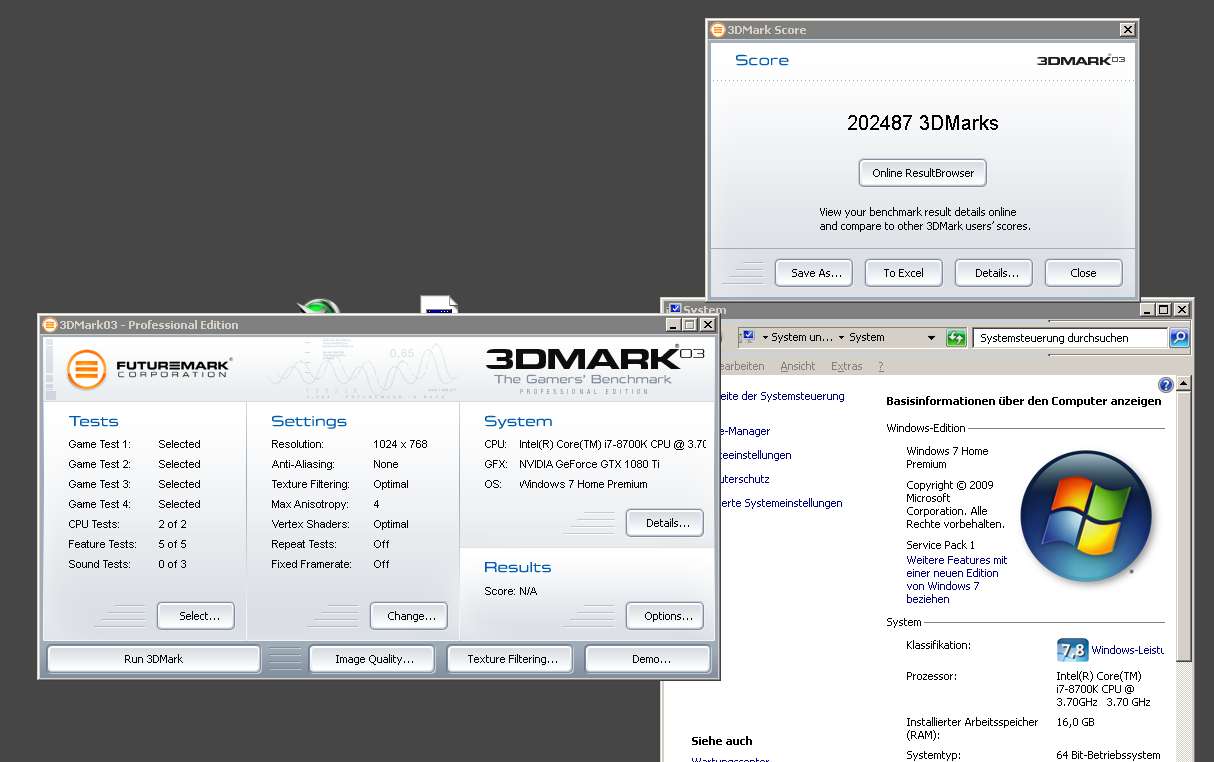Image resolution: width=1214 pixels, height=762 pixels.
Task: Click the Options... button under Results
Action: coord(665,616)
